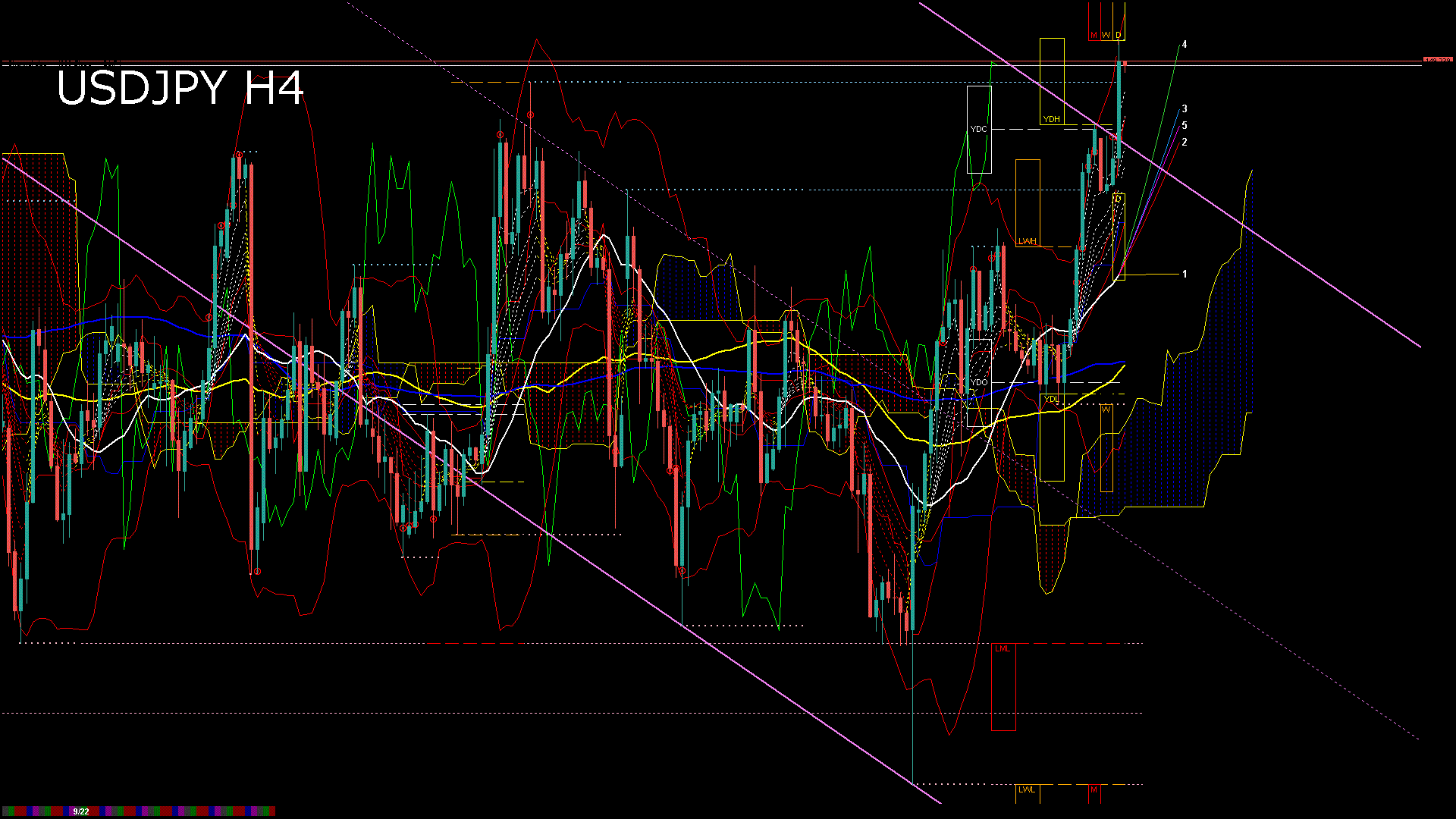Select projection line label 5

[1185, 126]
